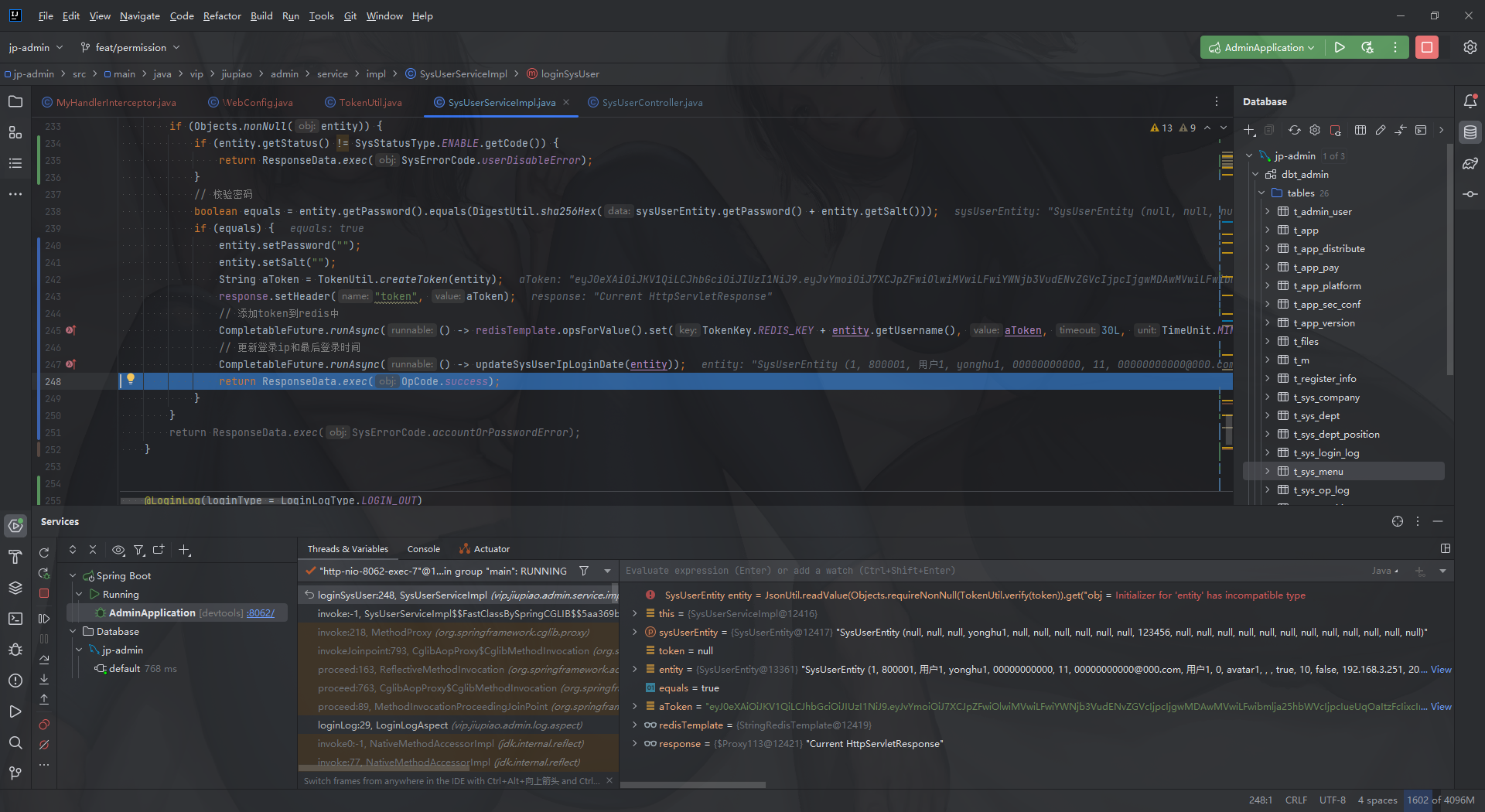Viewport: 1485px width, 812px height.
Task: Open the Terminal tool window
Action: 15,619
